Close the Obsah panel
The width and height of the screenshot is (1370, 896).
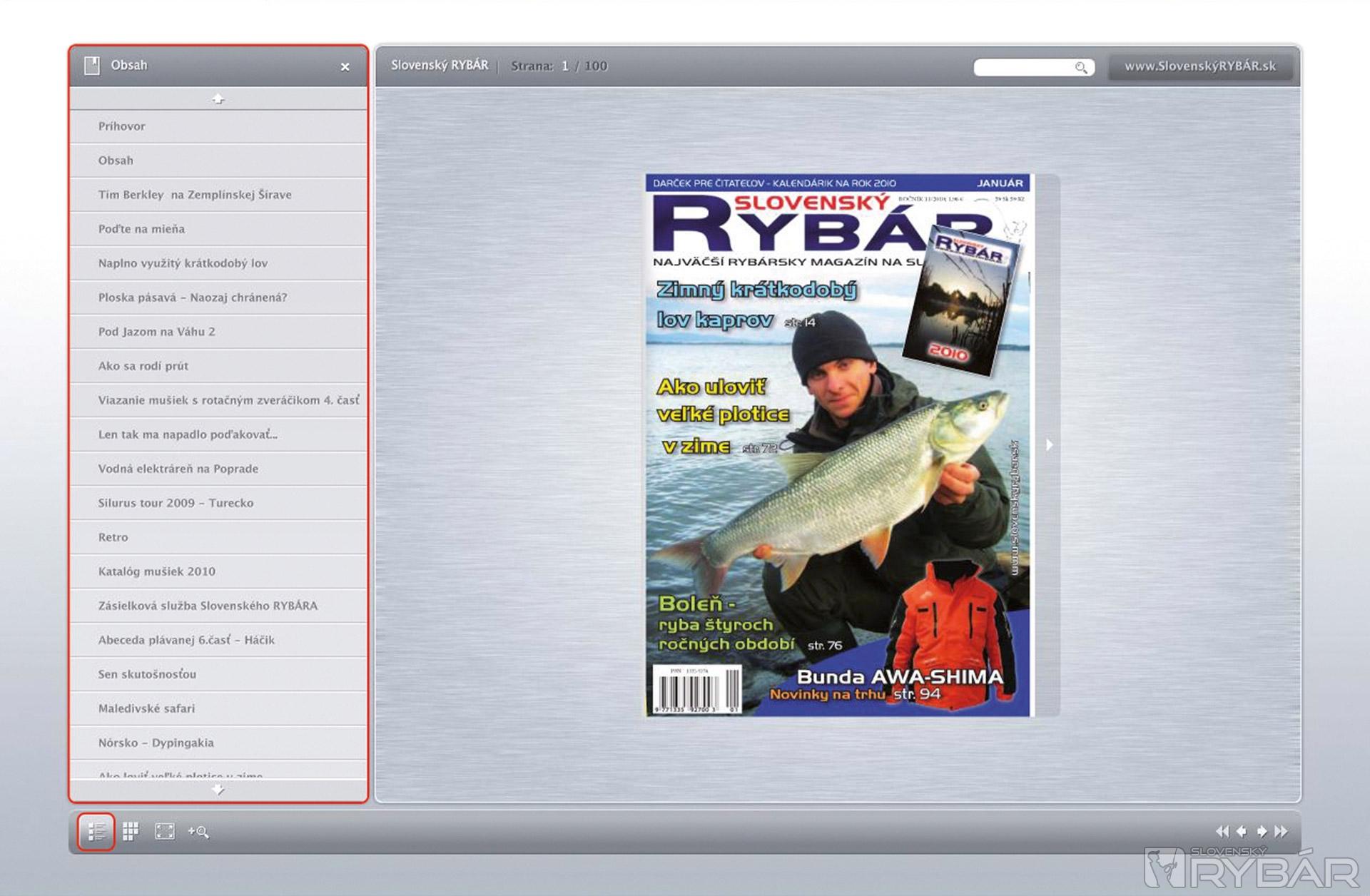coord(345,67)
